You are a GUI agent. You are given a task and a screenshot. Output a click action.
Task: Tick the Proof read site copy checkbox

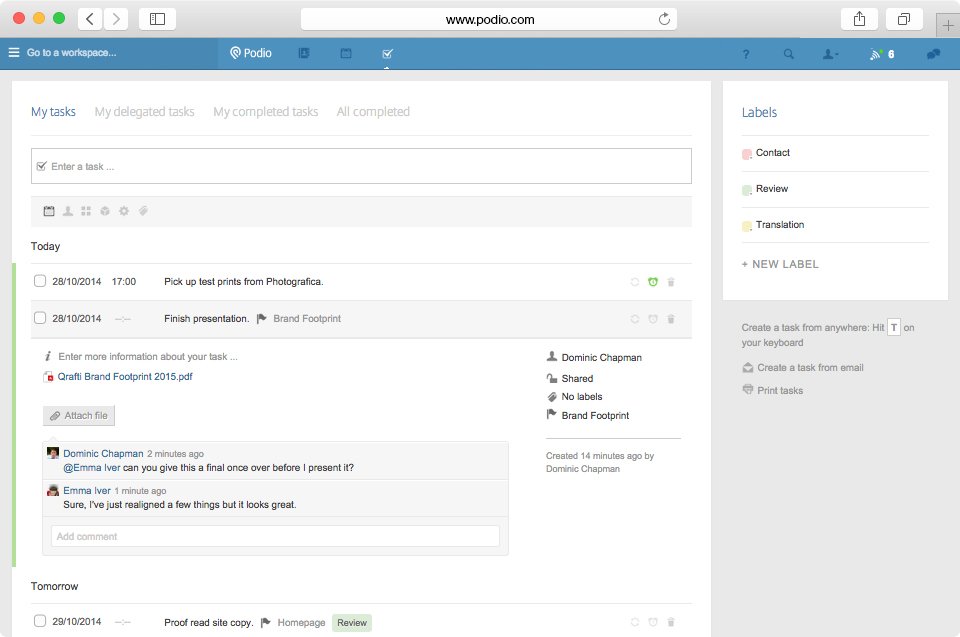click(40, 621)
